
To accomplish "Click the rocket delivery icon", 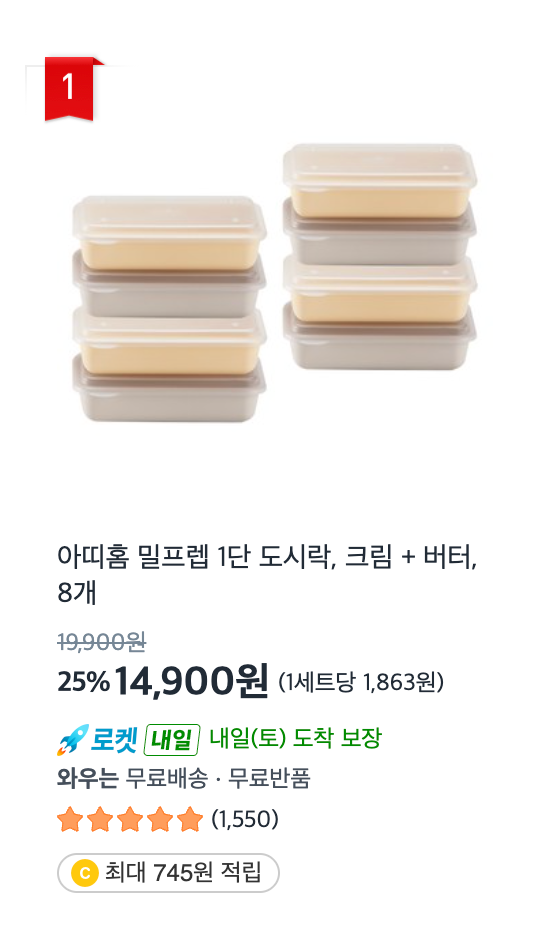I will pyautogui.click(x=72, y=740).
